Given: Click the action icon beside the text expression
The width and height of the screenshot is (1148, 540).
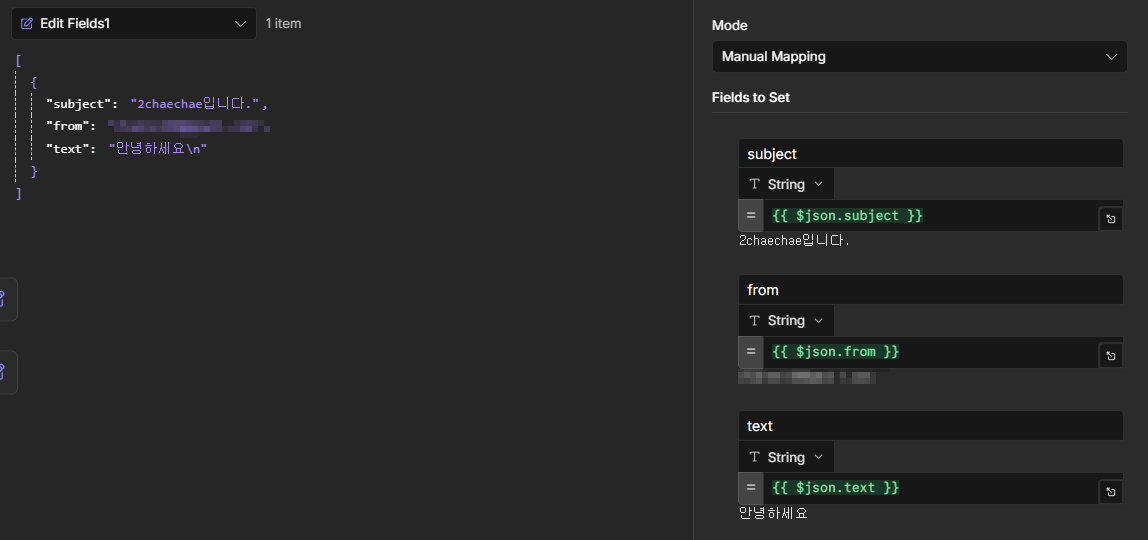Looking at the screenshot, I should (1111, 492).
